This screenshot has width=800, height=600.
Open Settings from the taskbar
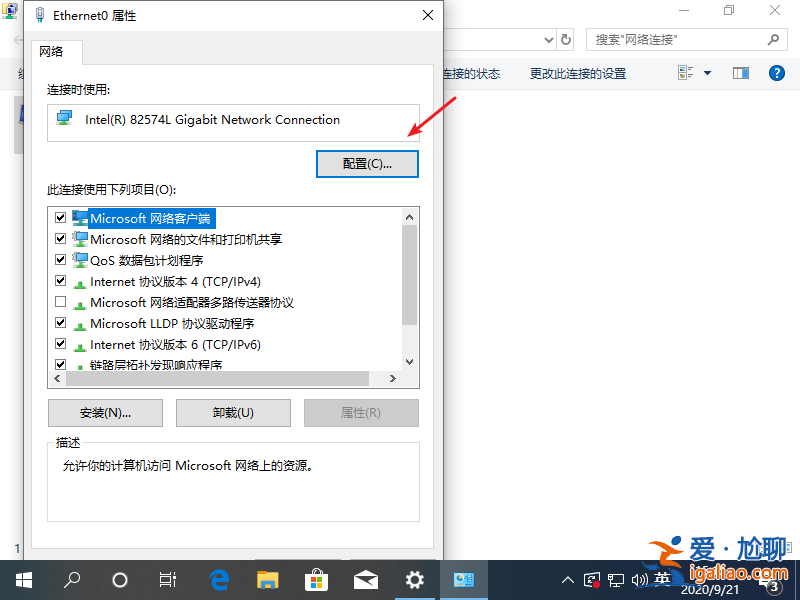415,580
